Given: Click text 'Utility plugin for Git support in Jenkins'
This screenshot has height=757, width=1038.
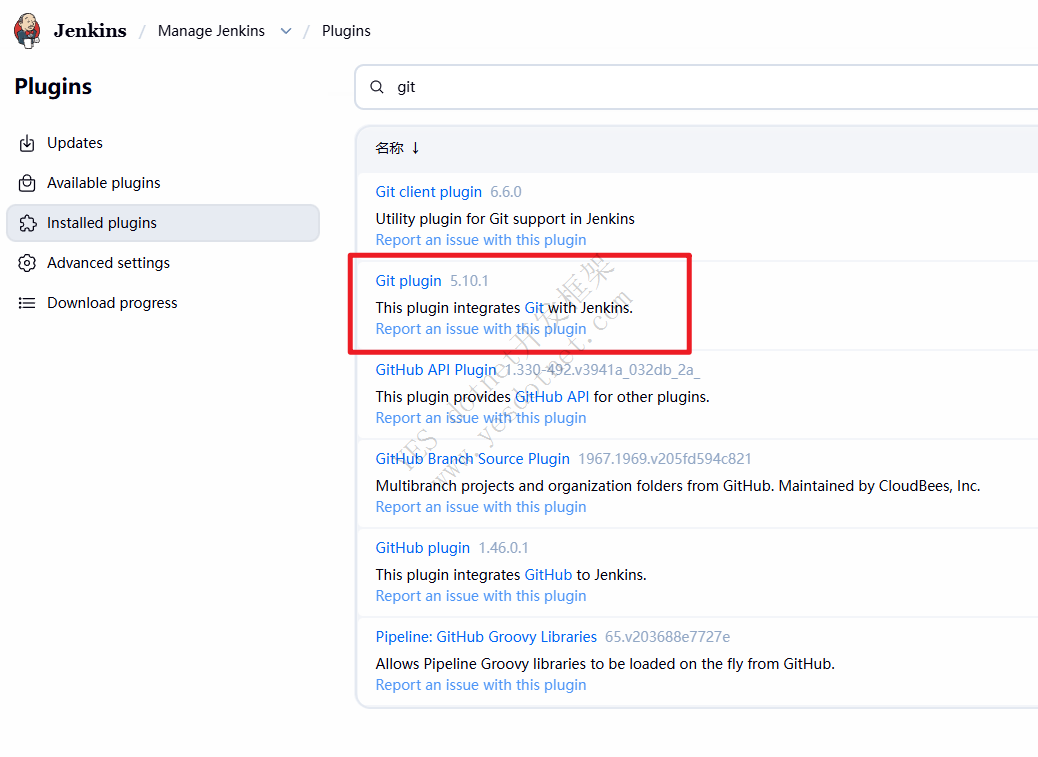Looking at the screenshot, I should click(x=505, y=219).
